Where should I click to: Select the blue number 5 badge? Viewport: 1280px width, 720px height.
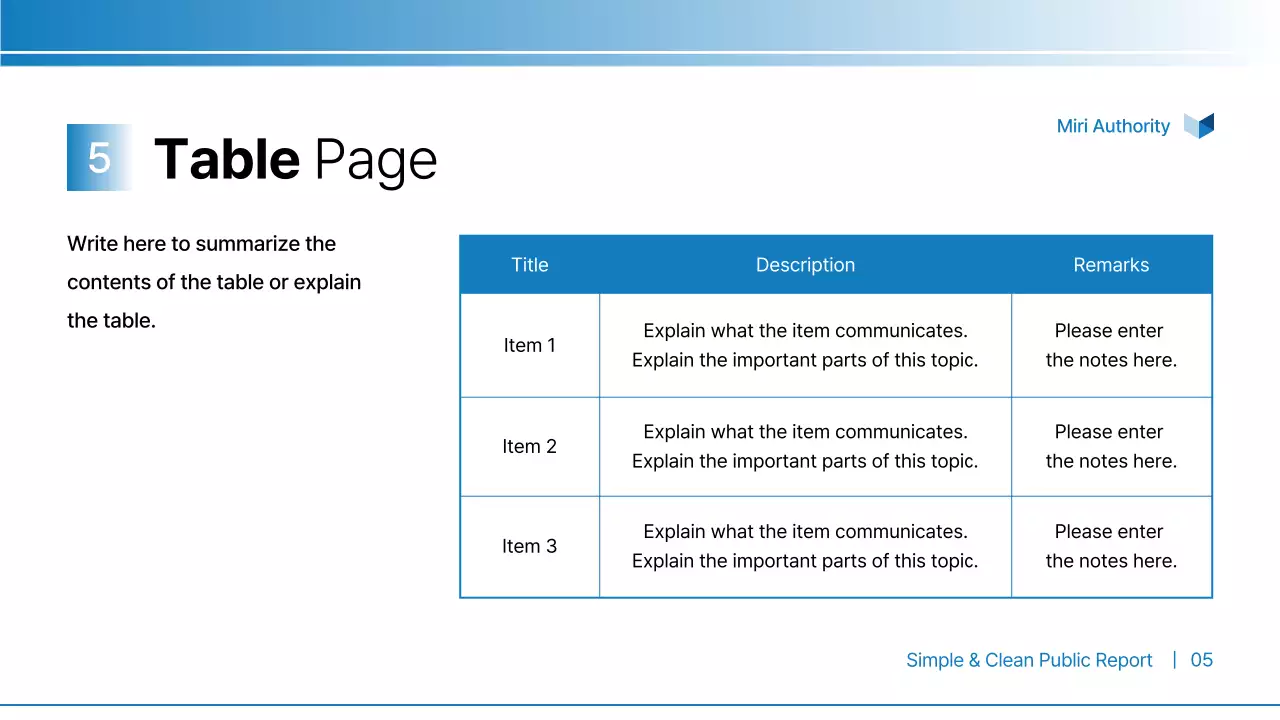point(98,158)
